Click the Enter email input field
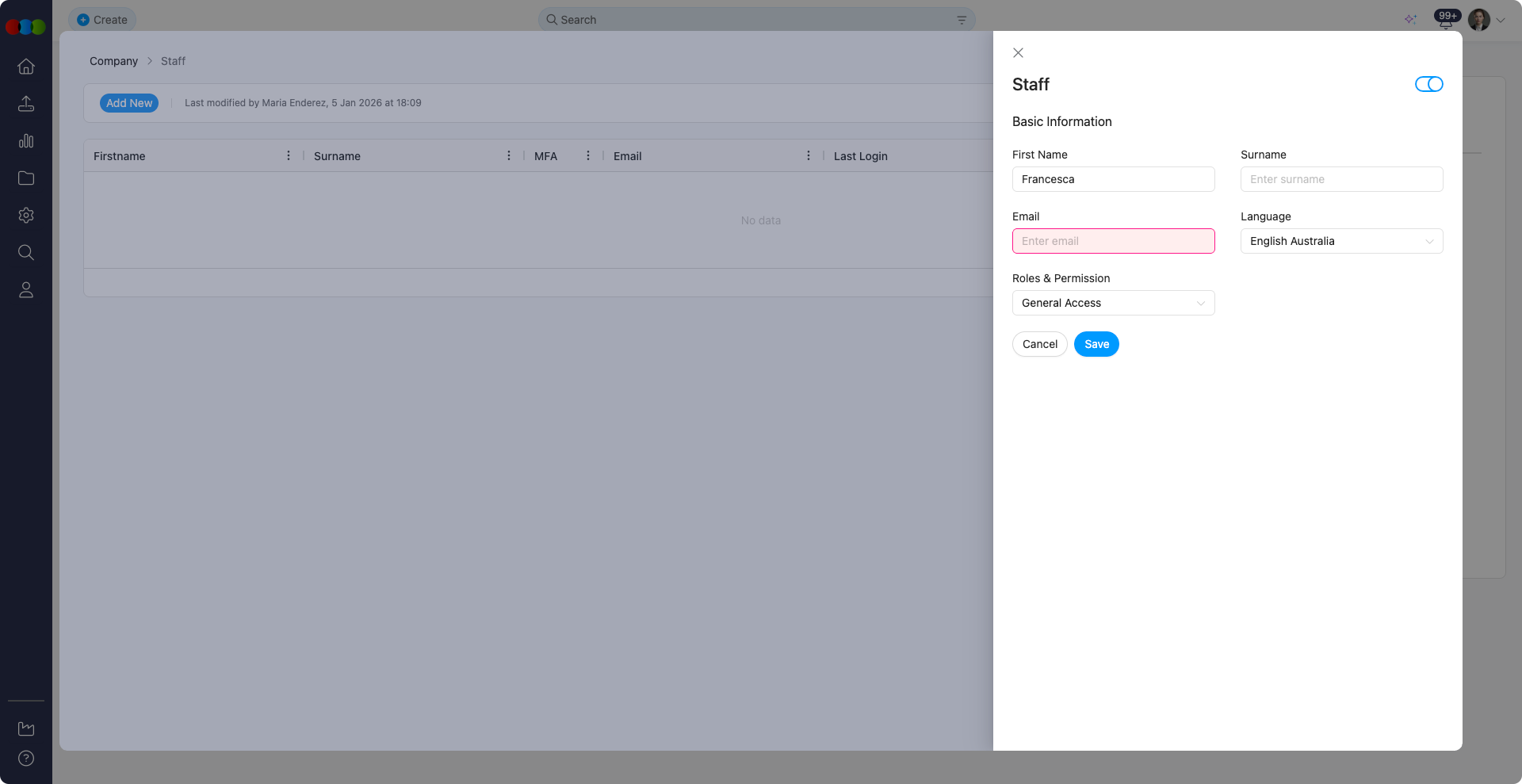The width and height of the screenshot is (1522, 784). pyautogui.click(x=1113, y=241)
